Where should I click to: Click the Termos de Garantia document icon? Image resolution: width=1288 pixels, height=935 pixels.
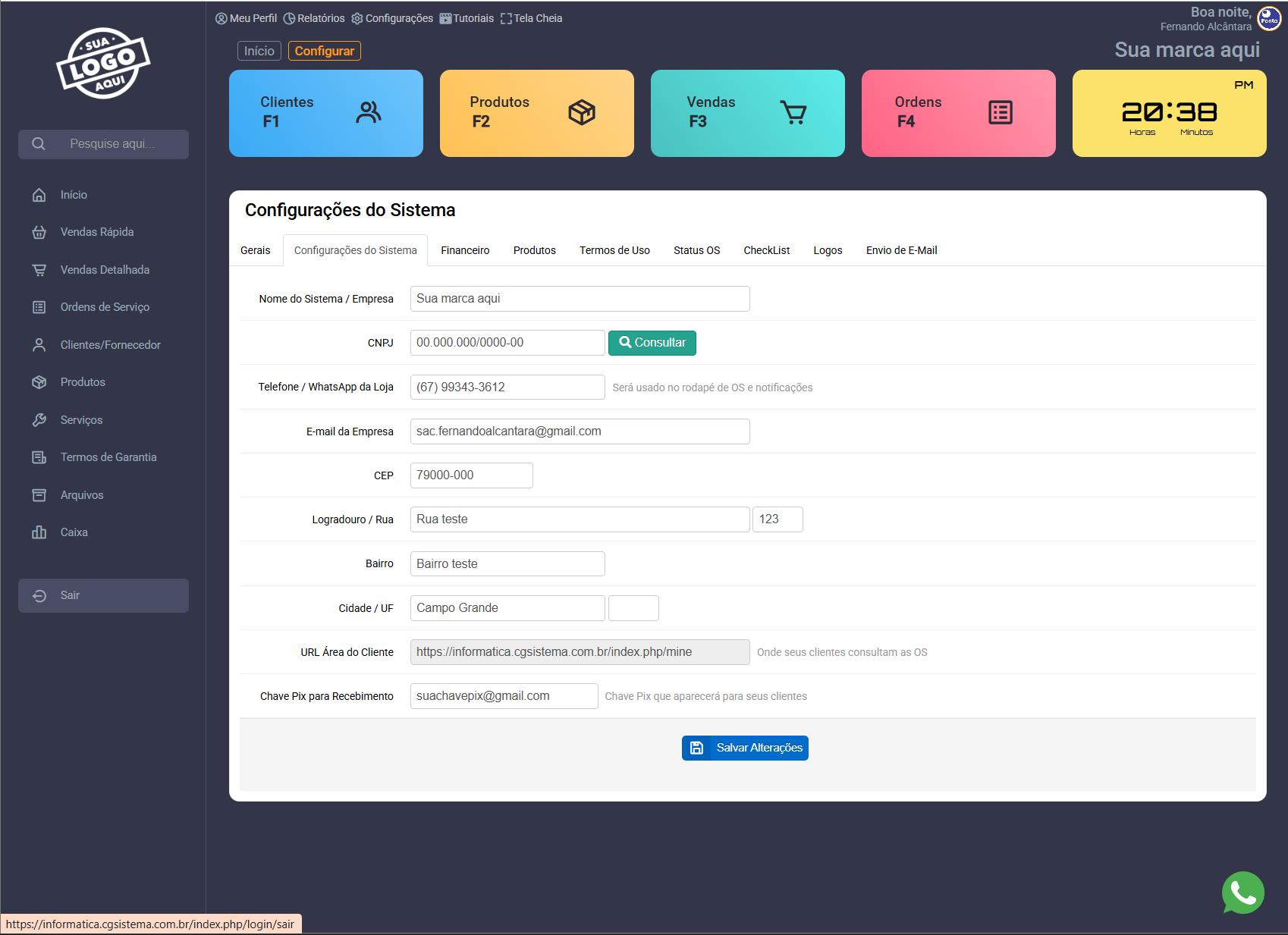click(x=39, y=457)
